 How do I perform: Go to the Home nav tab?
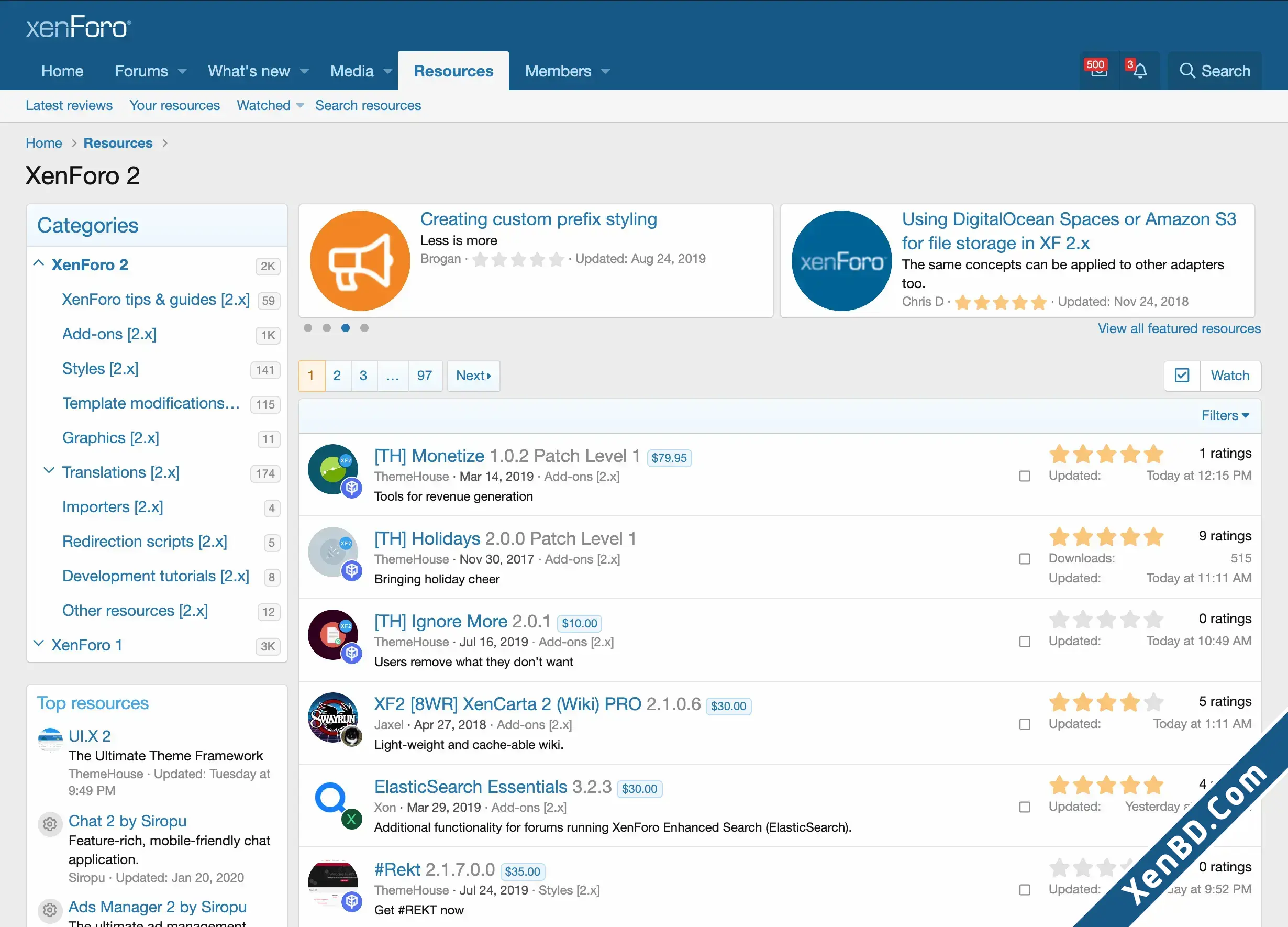pos(62,71)
